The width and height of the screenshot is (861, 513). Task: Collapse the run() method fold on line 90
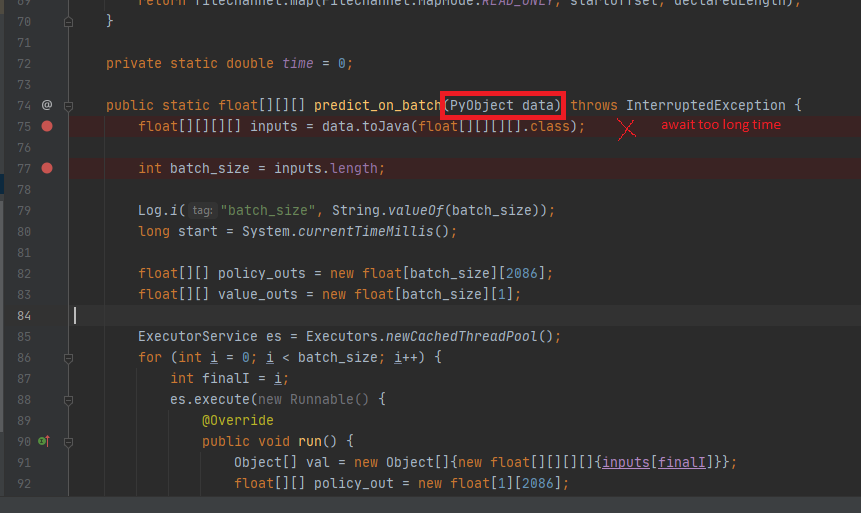coord(69,442)
